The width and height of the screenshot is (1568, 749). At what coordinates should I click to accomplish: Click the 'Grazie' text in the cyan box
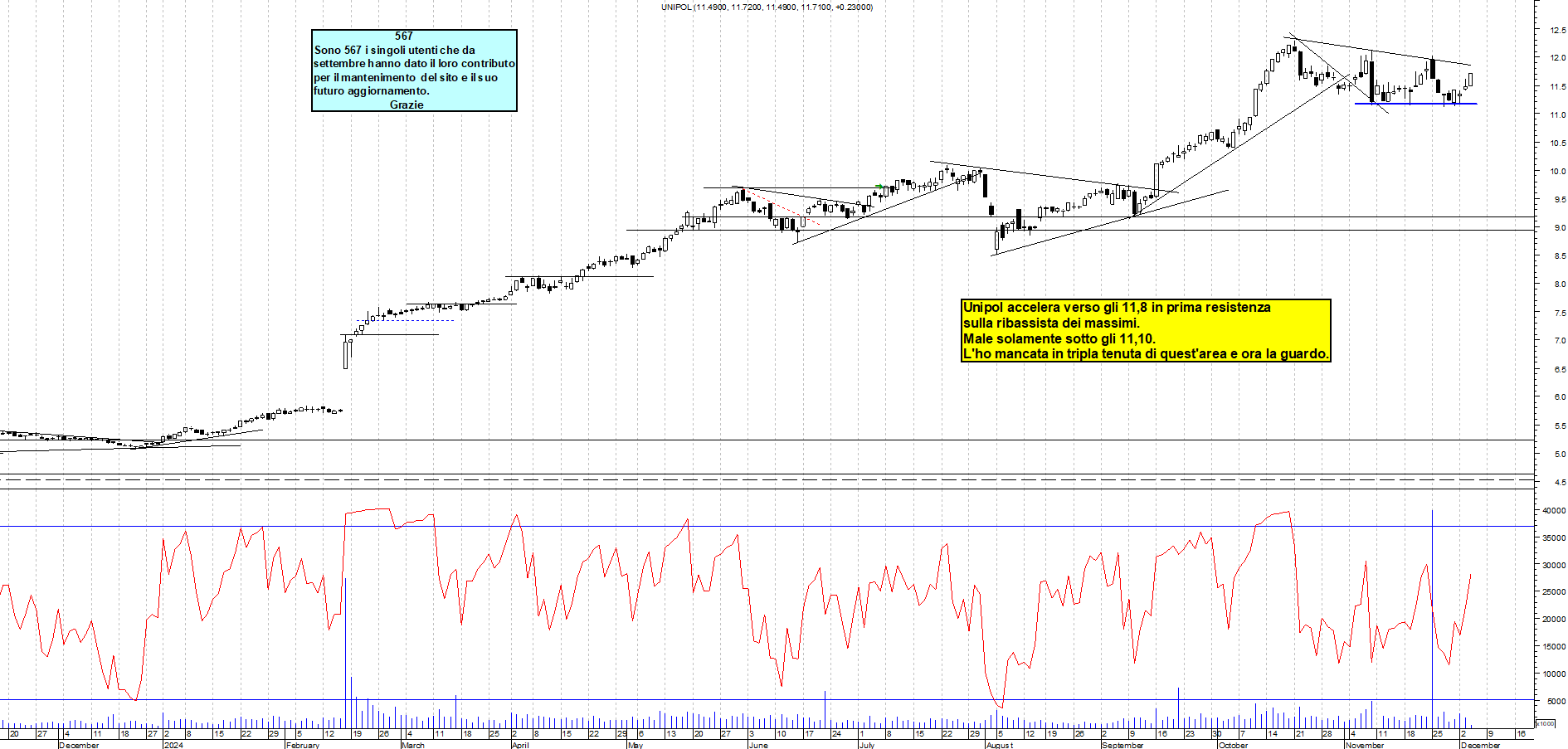407,105
